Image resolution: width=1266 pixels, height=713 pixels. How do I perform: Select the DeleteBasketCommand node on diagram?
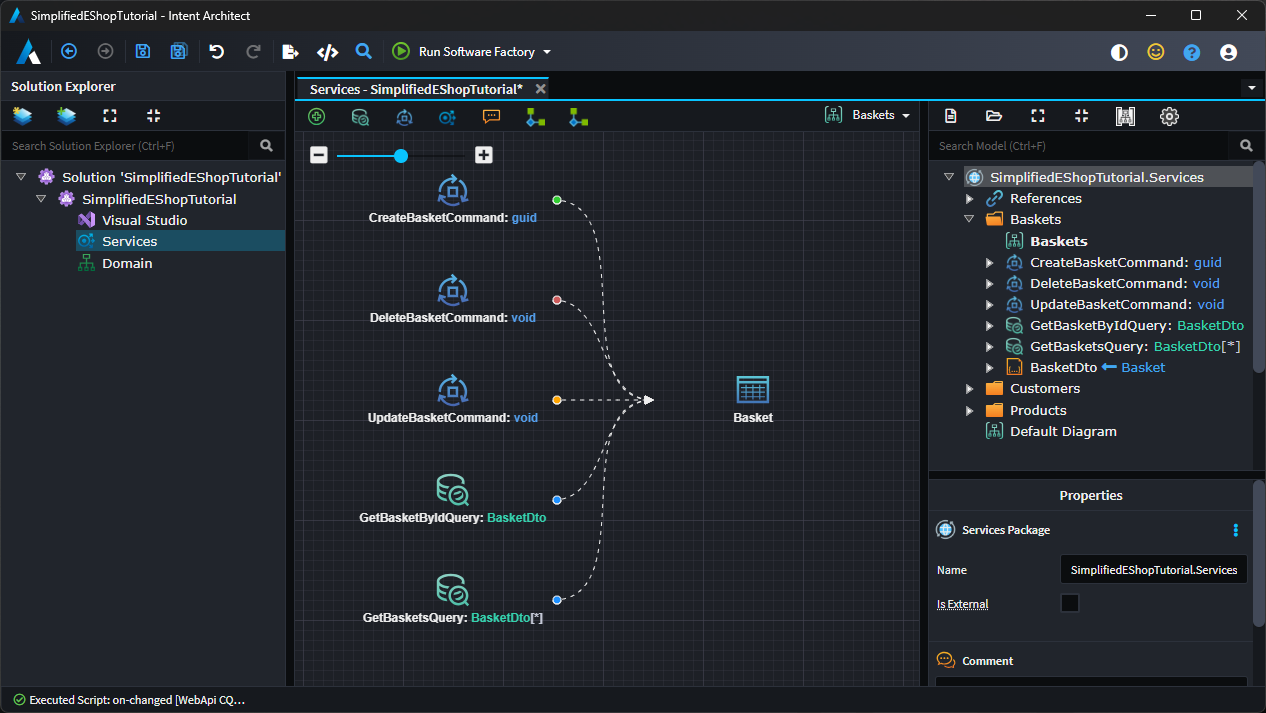(452, 300)
